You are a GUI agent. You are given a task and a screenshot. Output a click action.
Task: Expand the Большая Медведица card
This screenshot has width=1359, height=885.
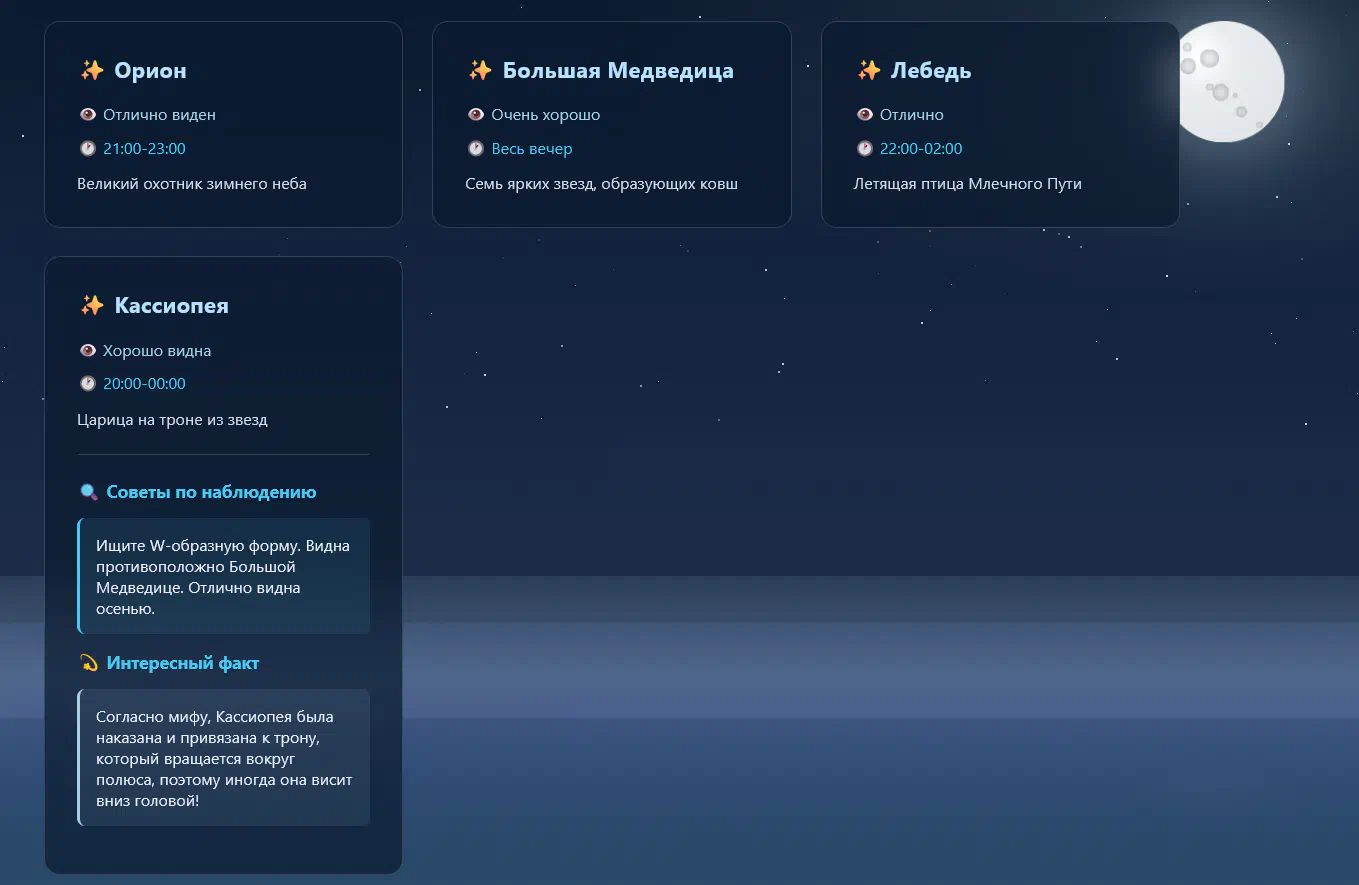coord(617,71)
